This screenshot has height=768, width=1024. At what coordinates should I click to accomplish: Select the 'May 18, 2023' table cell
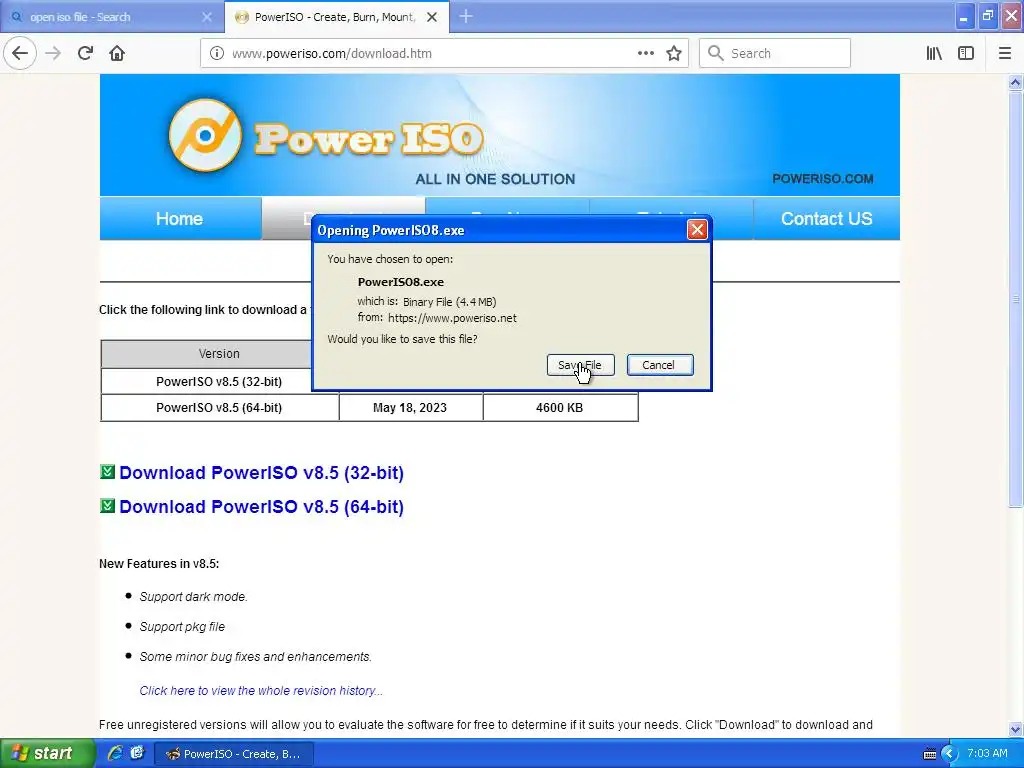pos(410,408)
